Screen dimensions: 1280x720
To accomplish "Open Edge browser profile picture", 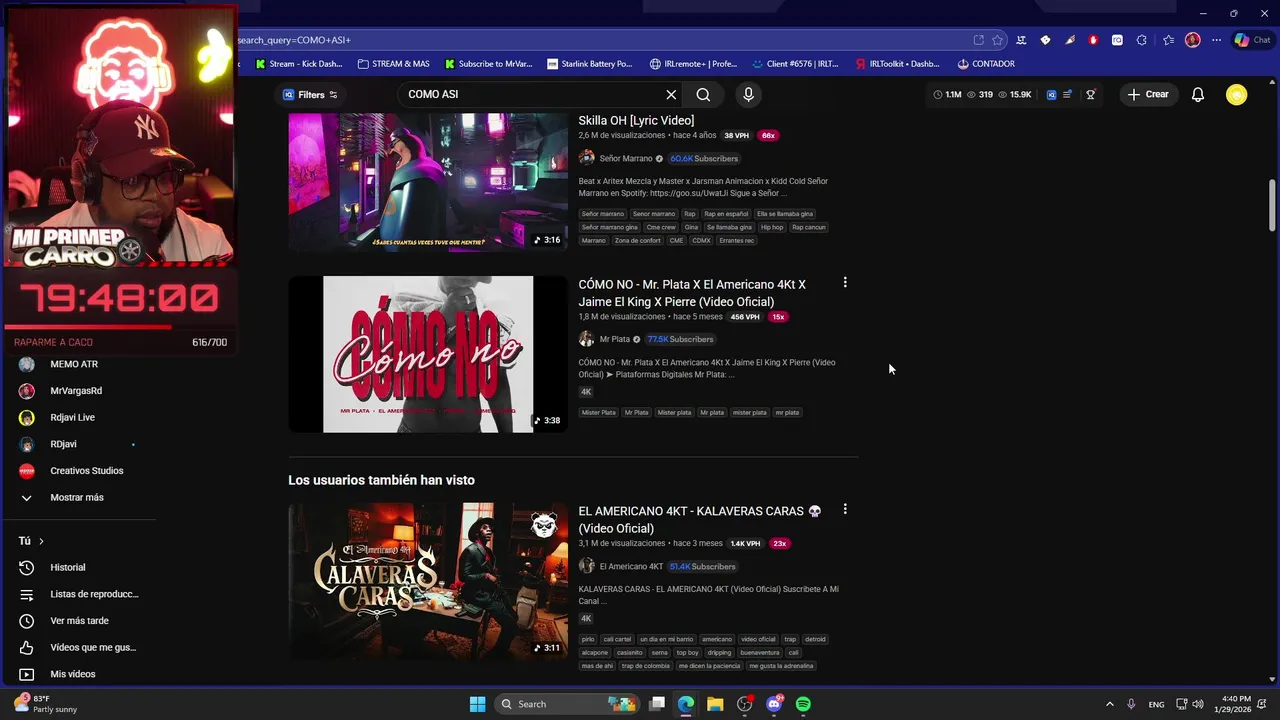I will (1193, 40).
